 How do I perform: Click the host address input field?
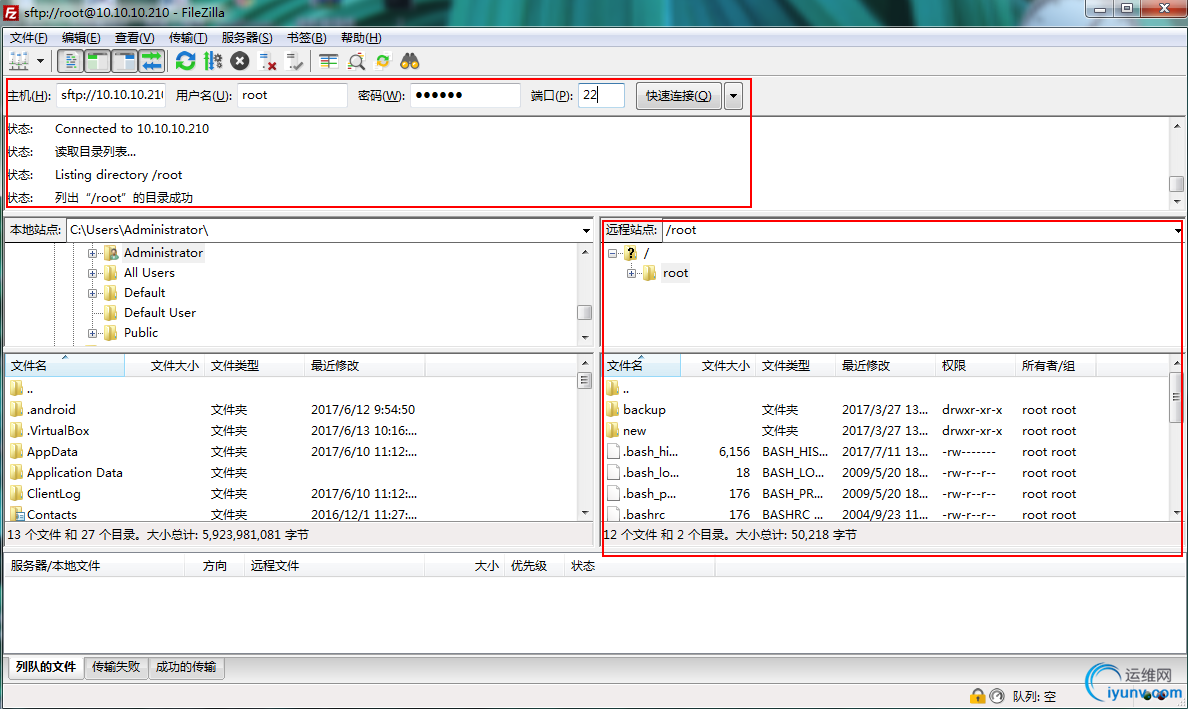tap(111, 95)
